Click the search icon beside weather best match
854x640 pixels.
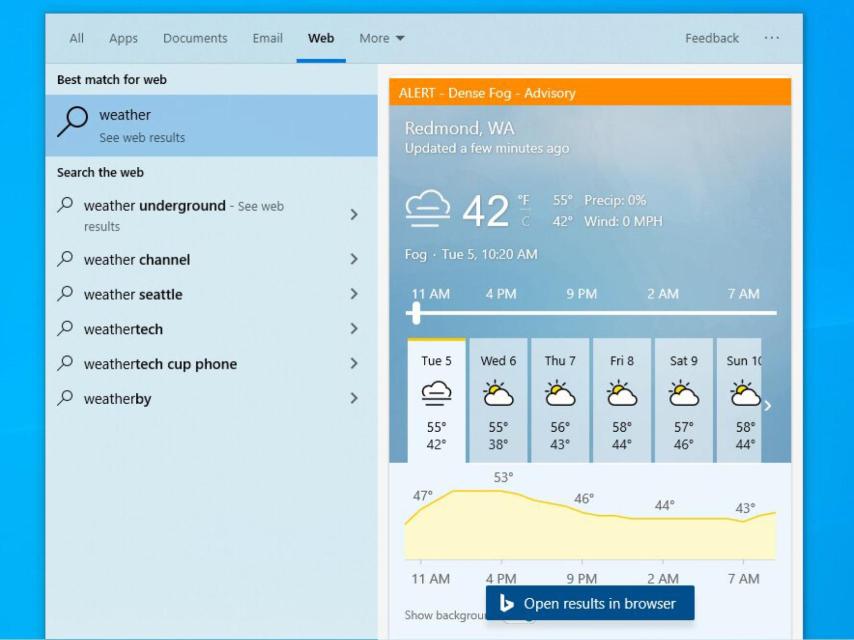[x=72, y=122]
